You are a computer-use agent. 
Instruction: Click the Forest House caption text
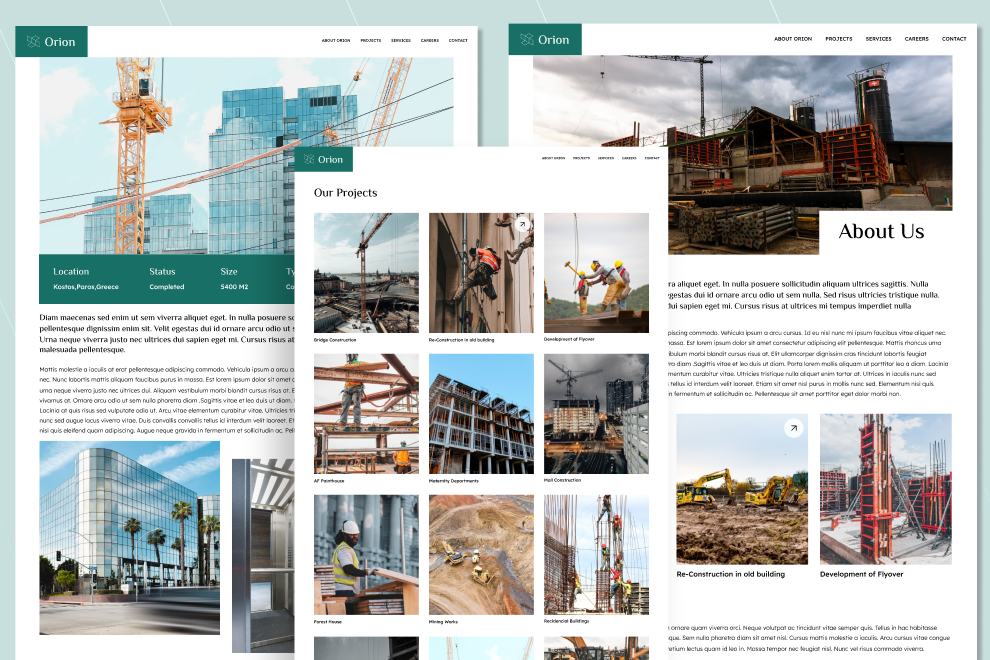point(328,621)
